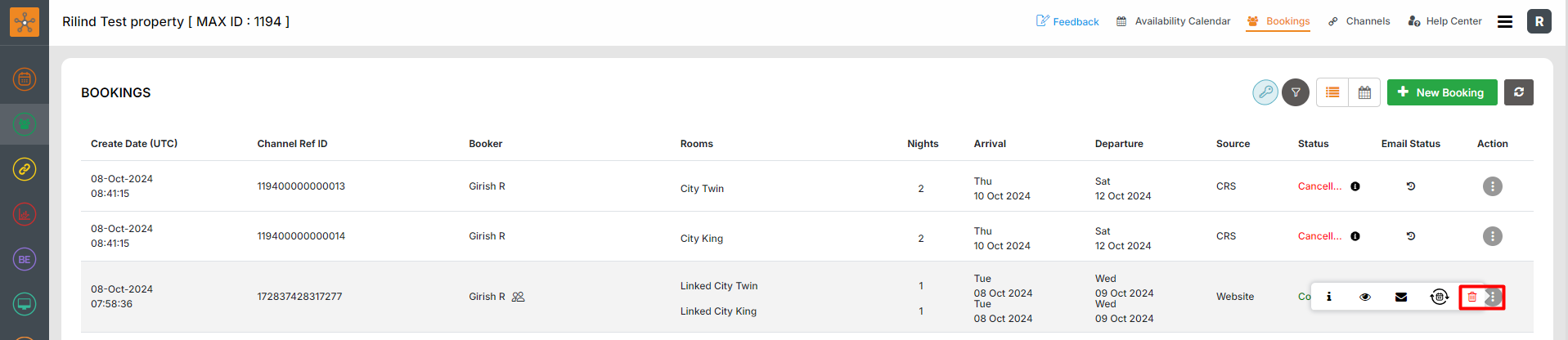Switch to list view of bookings
The height and width of the screenshot is (340, 1568).
pos(1332,92)
